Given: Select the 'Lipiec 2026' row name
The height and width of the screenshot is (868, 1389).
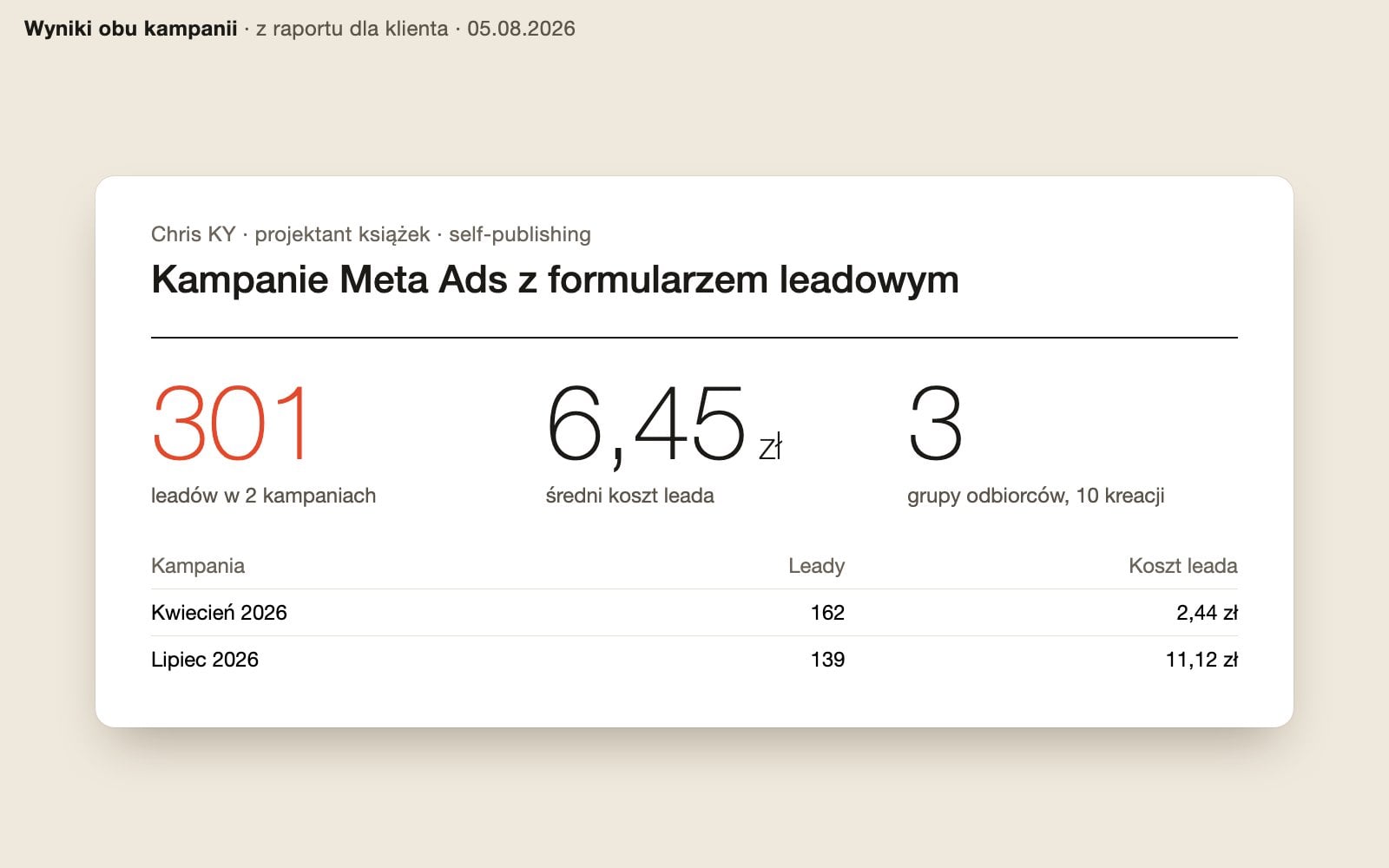Looking at the screenshot, I should point(205,660).
